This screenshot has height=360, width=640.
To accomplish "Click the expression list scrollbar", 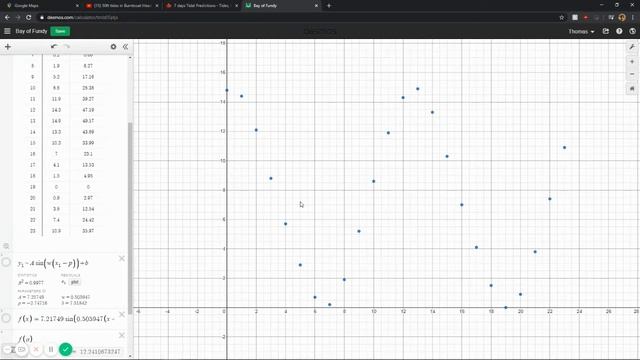I will (130, 218).
